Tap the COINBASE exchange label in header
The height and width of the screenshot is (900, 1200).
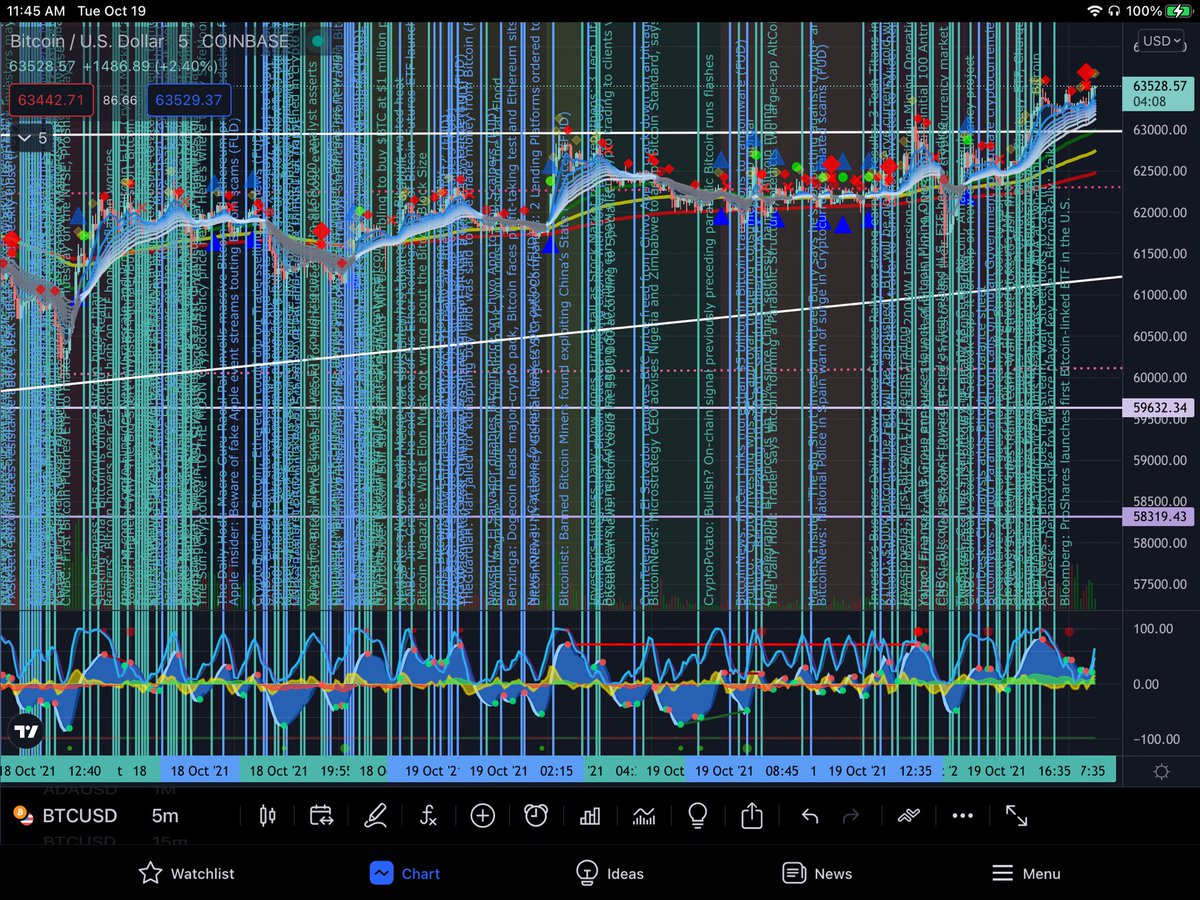click(x=245, y=41)
